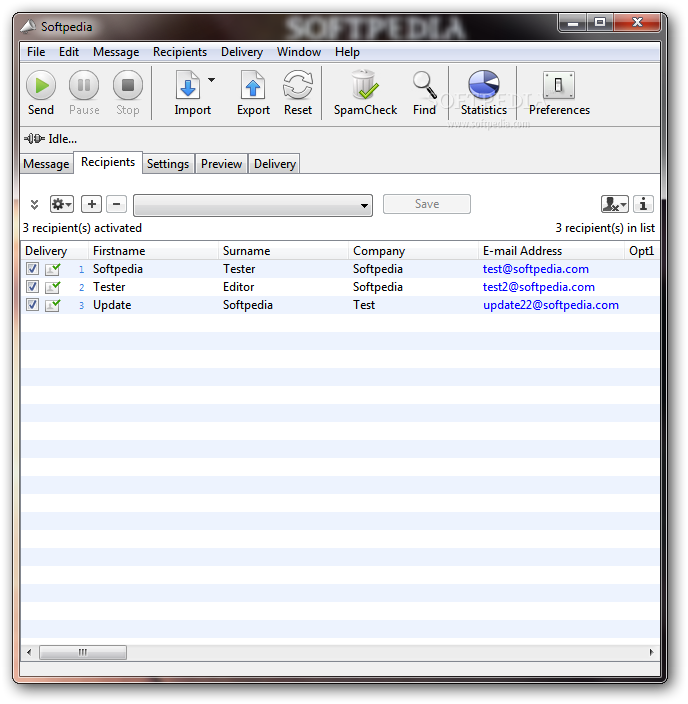Open the Help menu
The width and height of the screenshot is (688, 704).
pyautogui.click(x=347, y=52)
